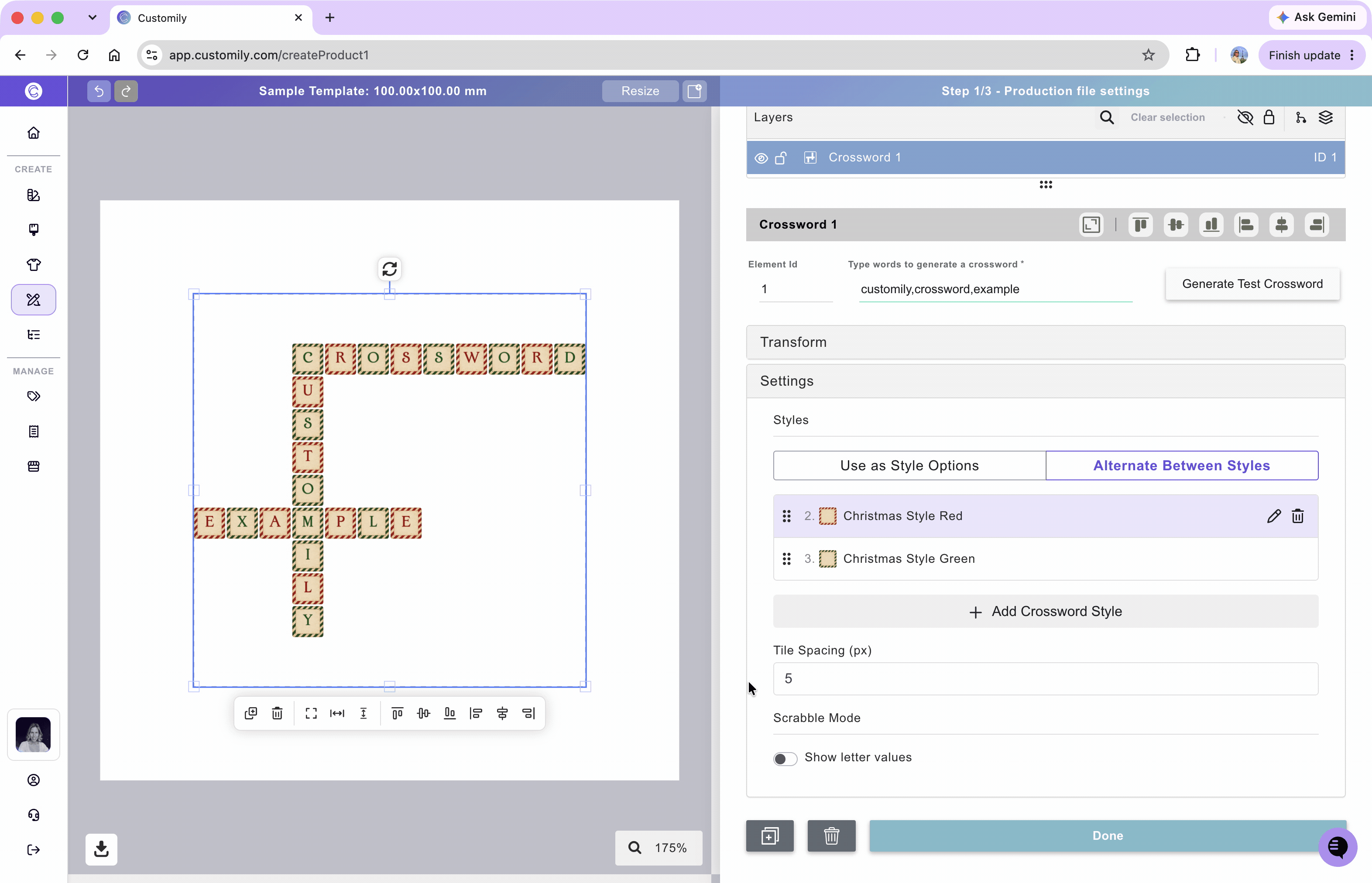Click the download icon at bottom left
The image size is (1372, 883).
[x=102, y=849]
